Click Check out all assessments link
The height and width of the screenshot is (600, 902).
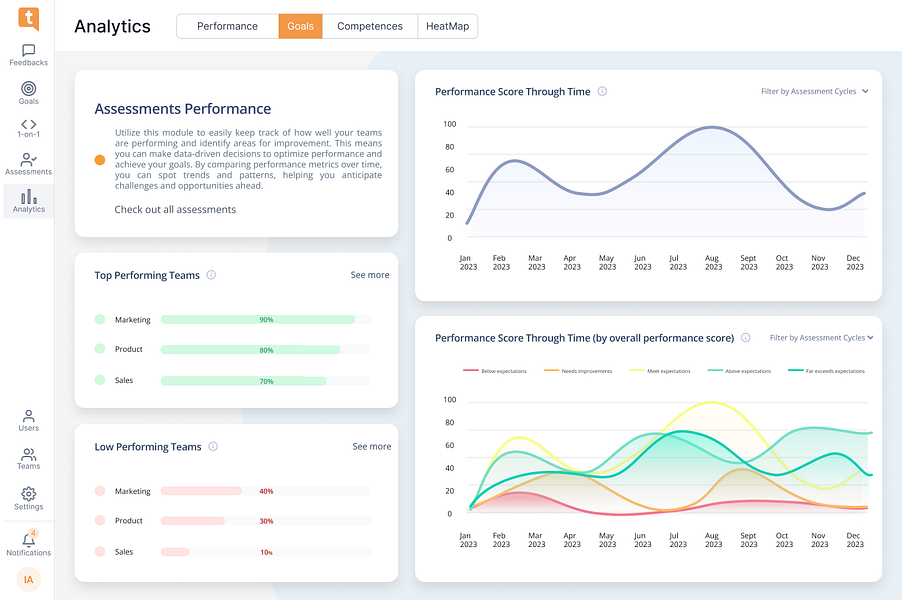point(175,209)
